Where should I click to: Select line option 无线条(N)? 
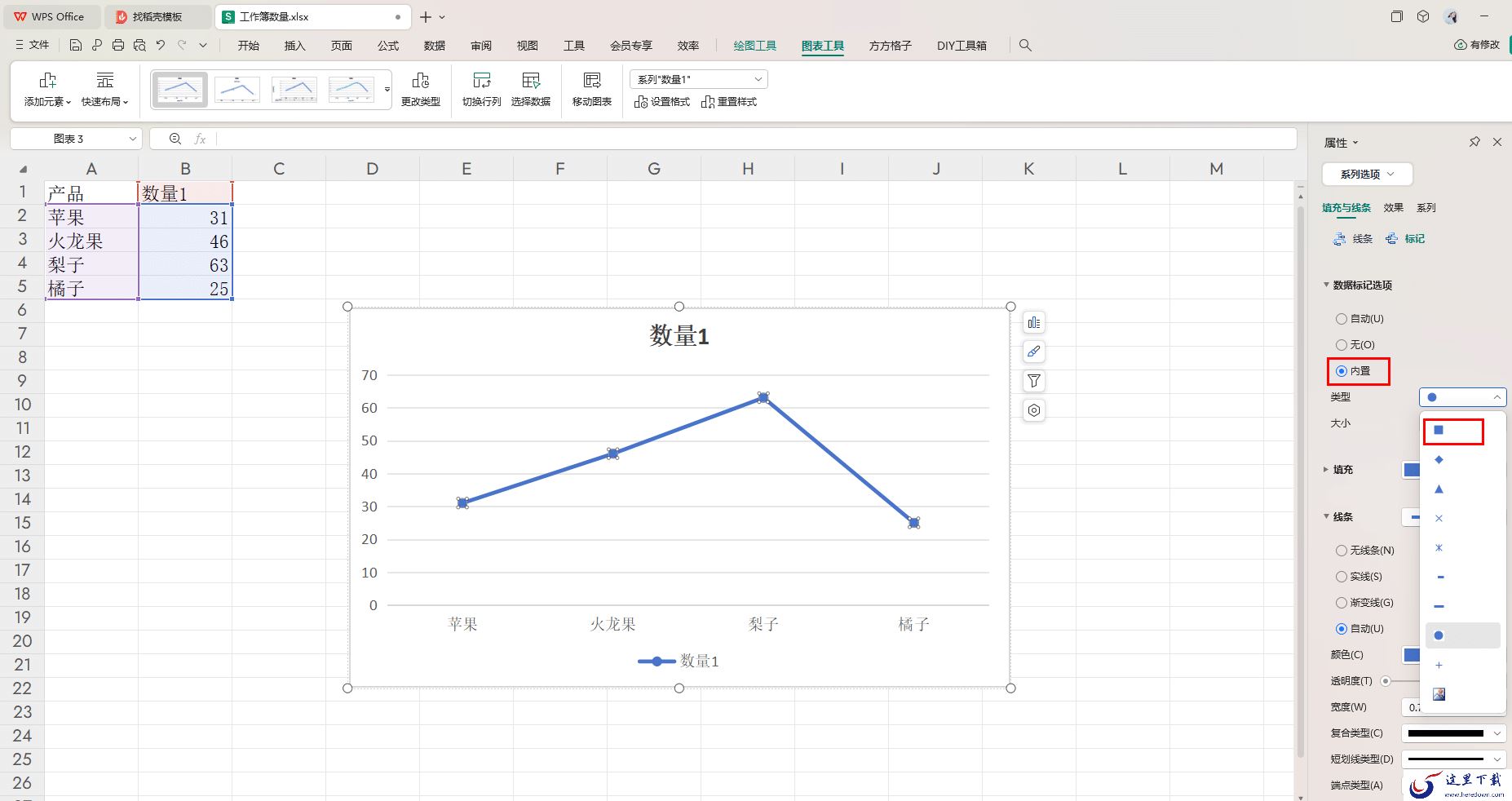pyautogui.click(x=1365, y=551)
